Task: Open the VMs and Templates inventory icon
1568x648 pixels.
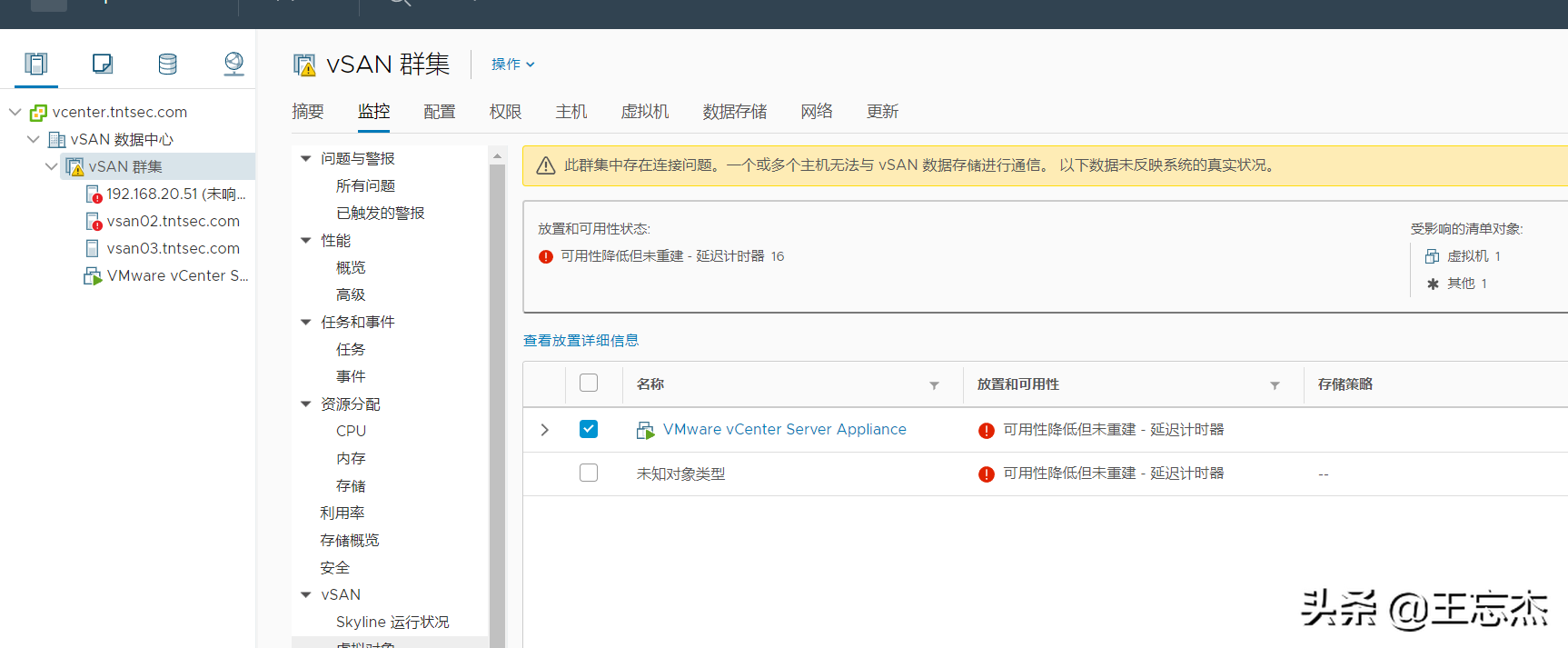Action: point(102,64)
